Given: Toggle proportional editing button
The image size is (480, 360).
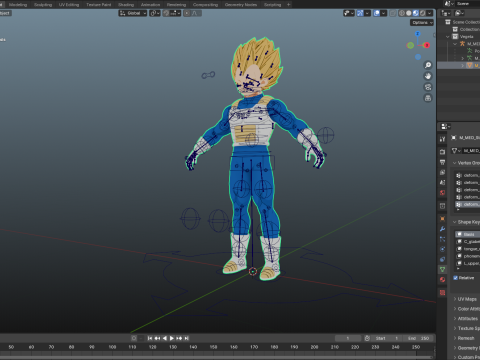Looking at the screenshot, I should (187, 13).
